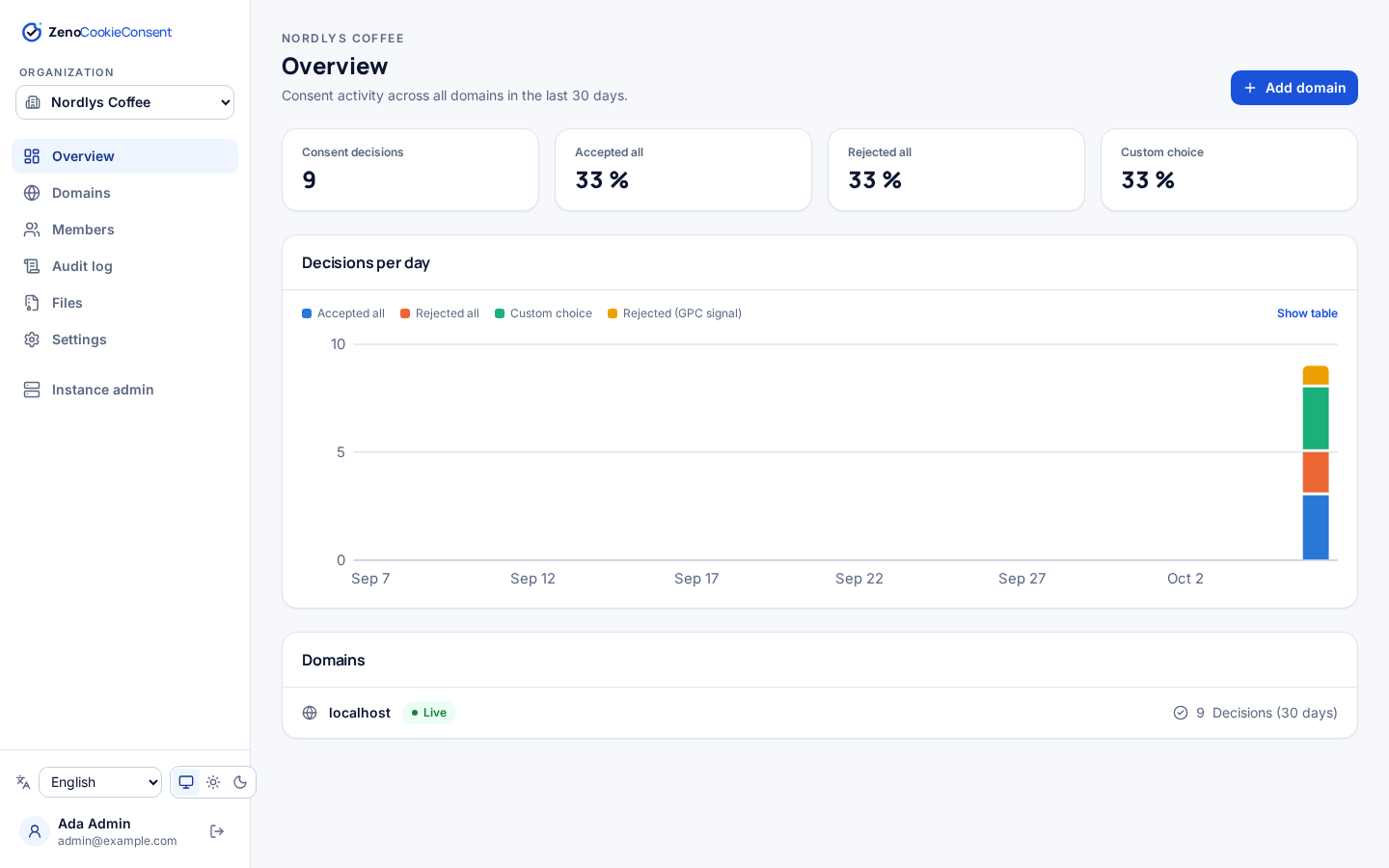Open Settings from the sidebar
The height and width of the screenshot is (868, 1389).
tap(124, 339)
